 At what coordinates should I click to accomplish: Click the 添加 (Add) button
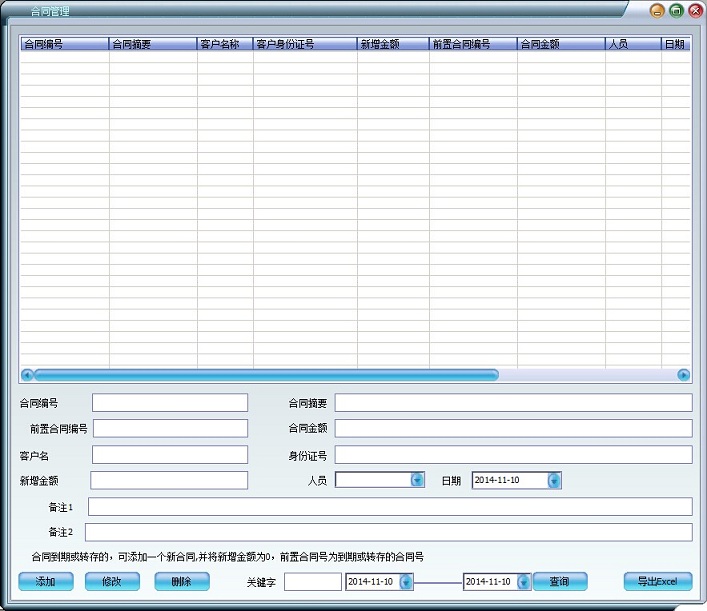point(46,581)
